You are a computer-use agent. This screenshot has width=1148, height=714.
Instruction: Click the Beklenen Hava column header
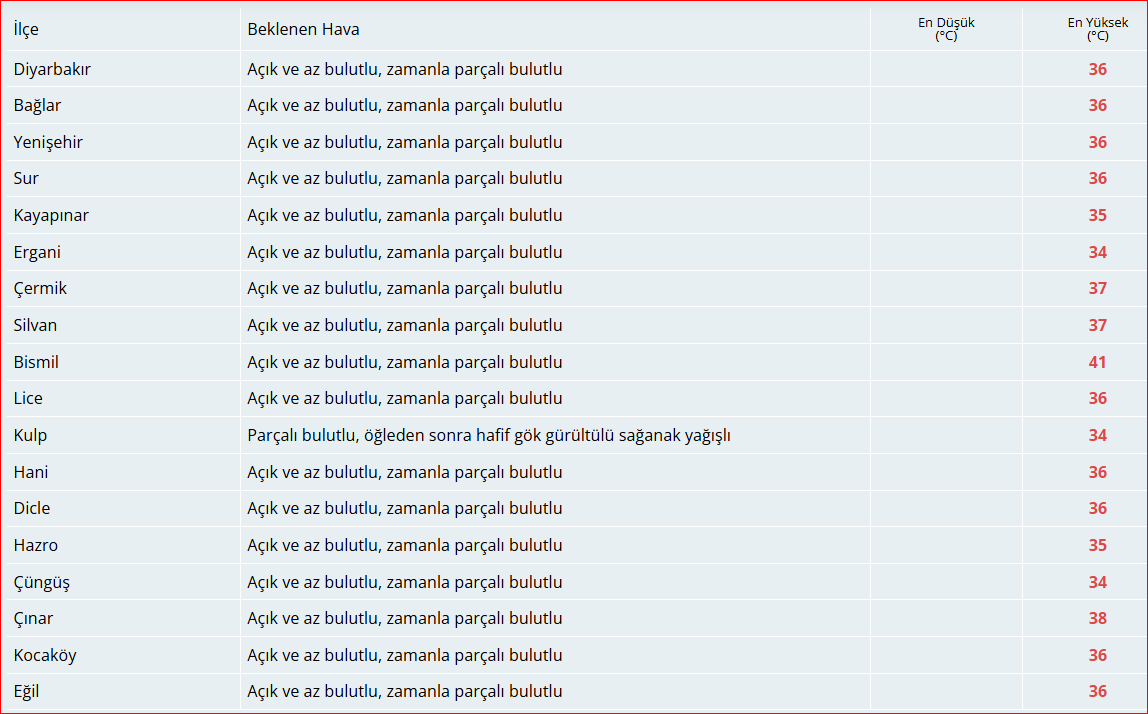coord(303,29)
